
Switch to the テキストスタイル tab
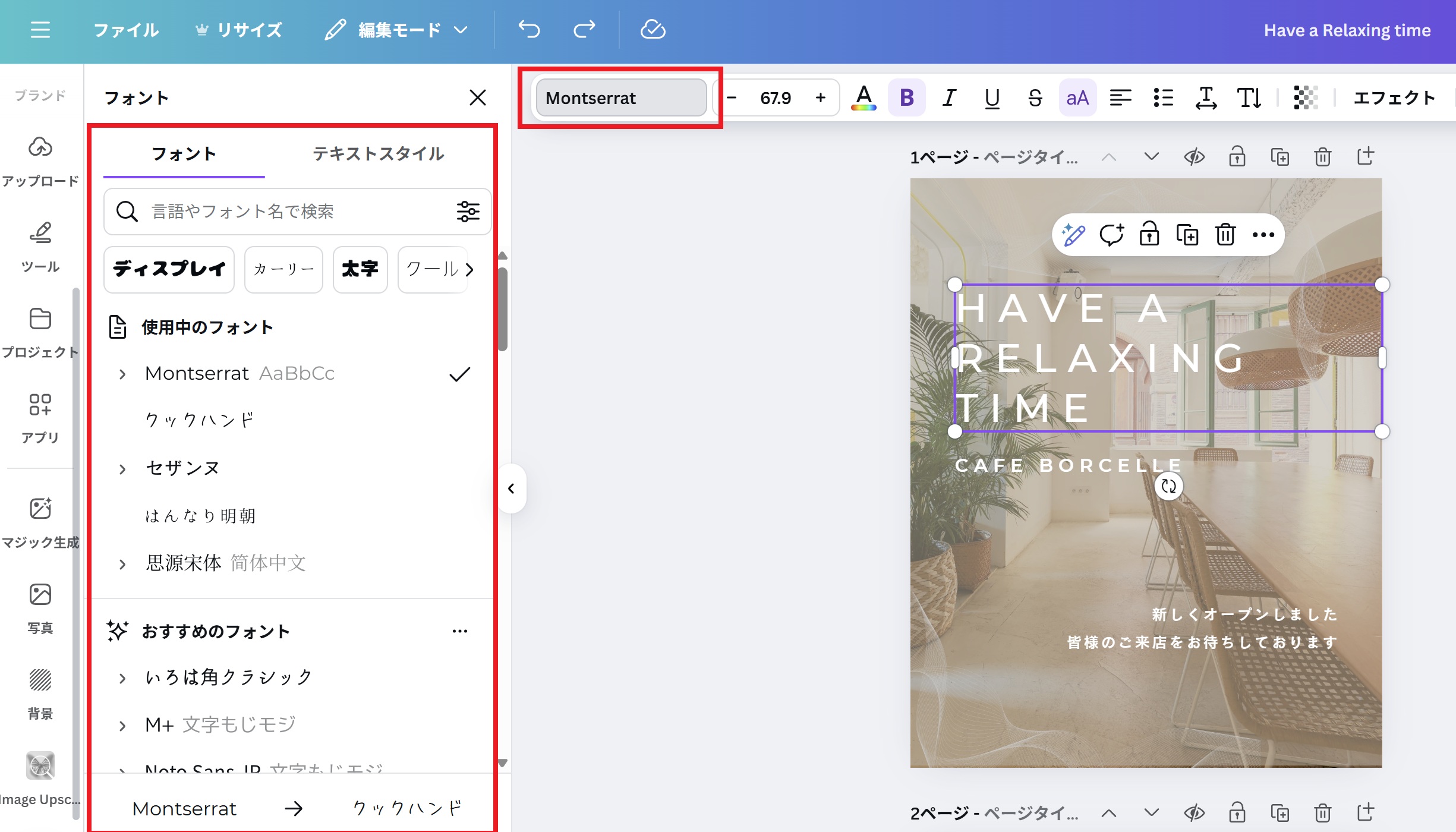(378, 154)
